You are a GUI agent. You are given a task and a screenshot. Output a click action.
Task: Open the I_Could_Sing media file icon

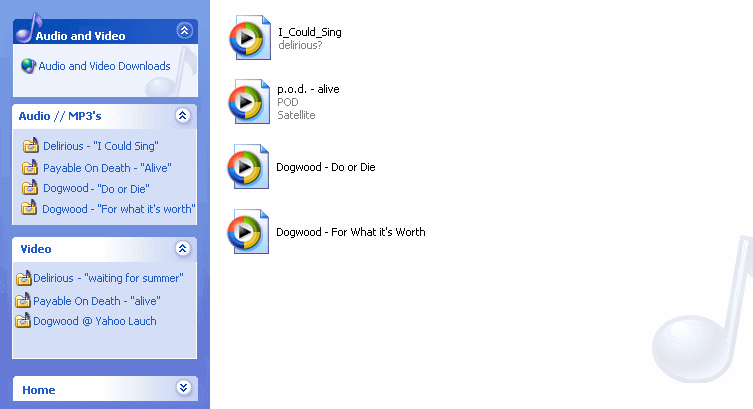click(x=250, y=37)
